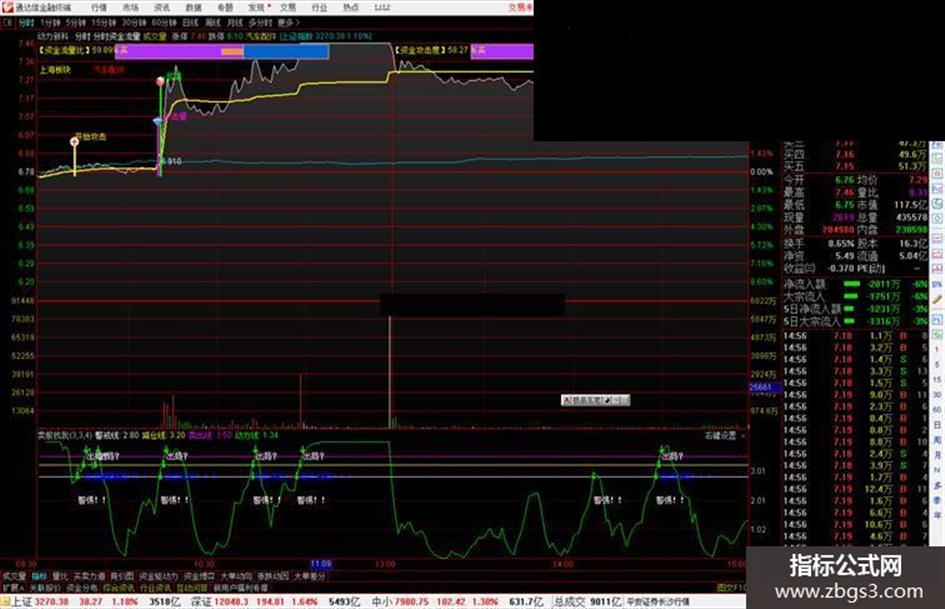This screenshot has width=945, height=609.
Task: Click the blue segment of 资金流量比 bar
Action: 286,52
